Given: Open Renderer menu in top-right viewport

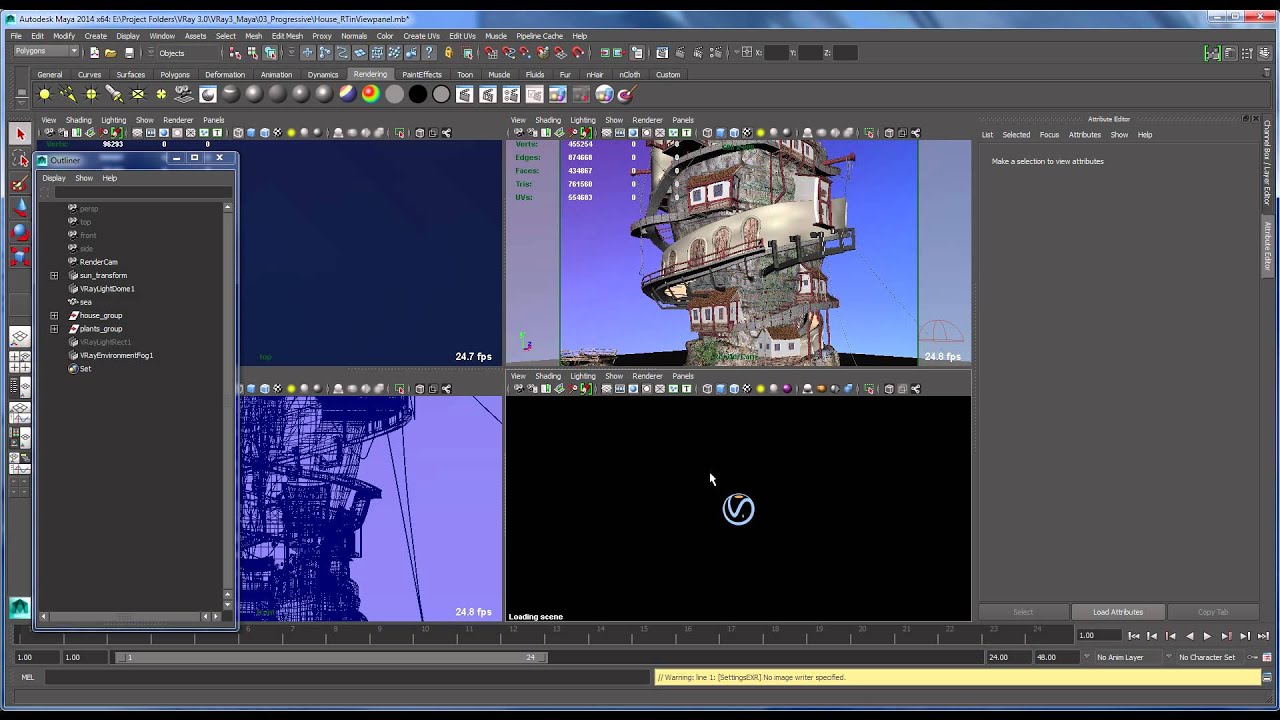Looking at the screenshot, I should pyautogui.click(x=647, y=120).
